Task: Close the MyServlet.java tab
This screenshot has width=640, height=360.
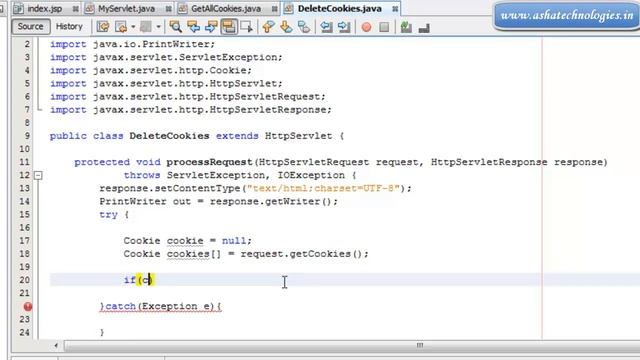Action: (x=169, y=9)
